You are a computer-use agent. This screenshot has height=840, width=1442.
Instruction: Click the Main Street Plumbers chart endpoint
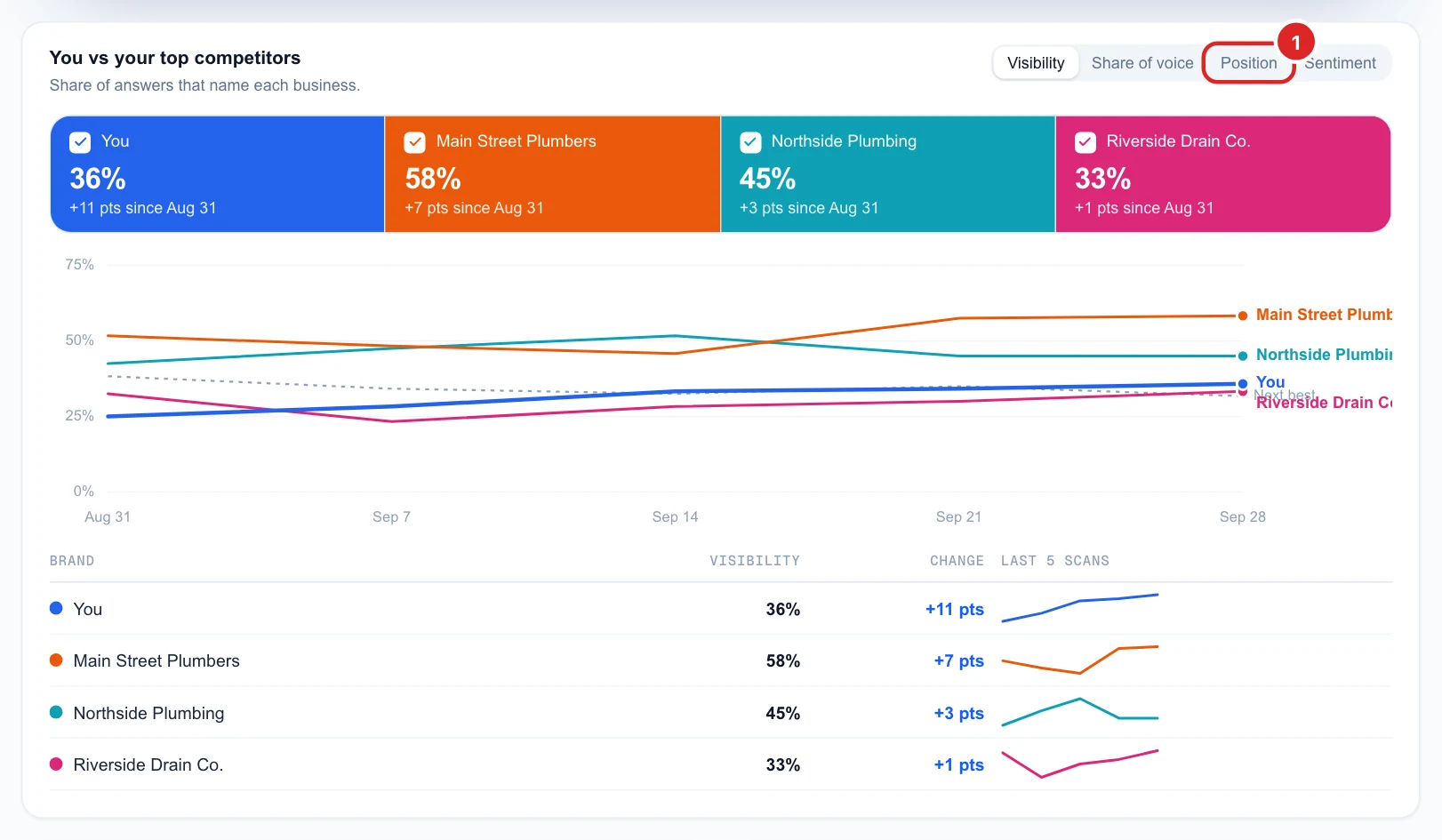(x=1243, y=316)
